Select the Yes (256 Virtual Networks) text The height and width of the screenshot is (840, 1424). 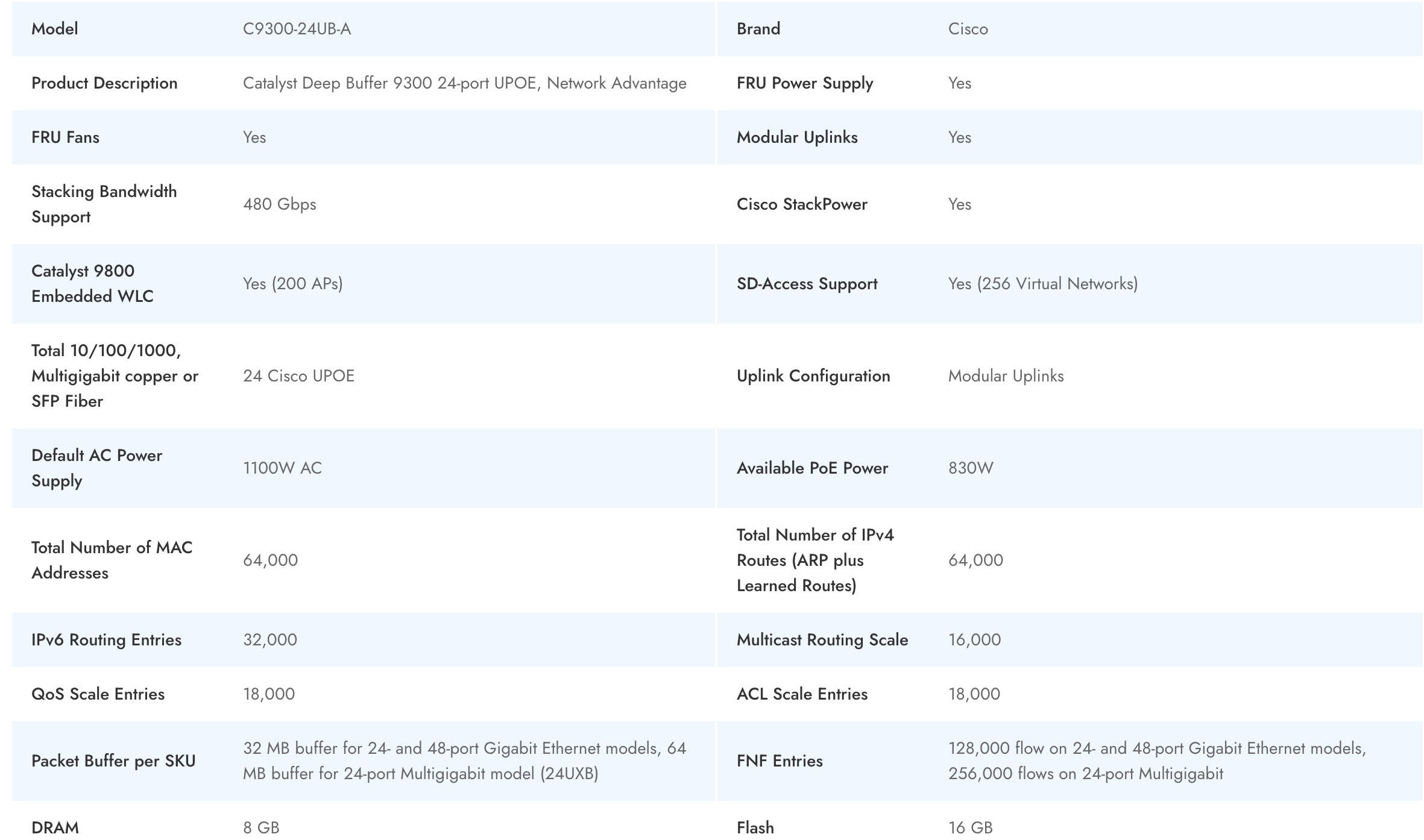pos(1042,284)
